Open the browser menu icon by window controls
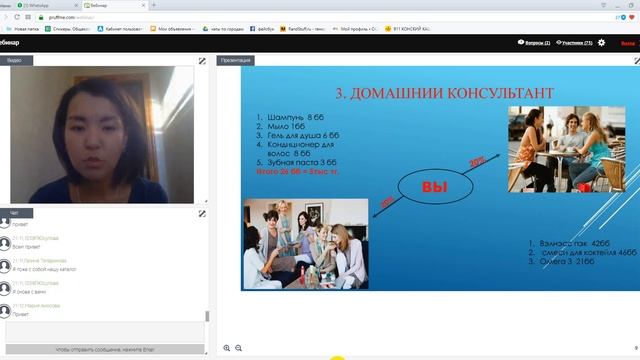 pyautogui.click(x=603, y=5)
